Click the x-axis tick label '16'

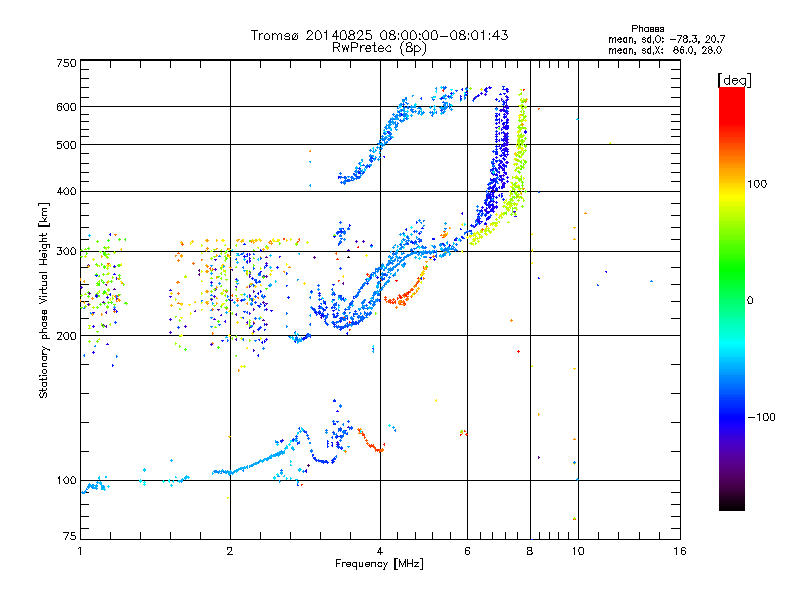point(680,551)
